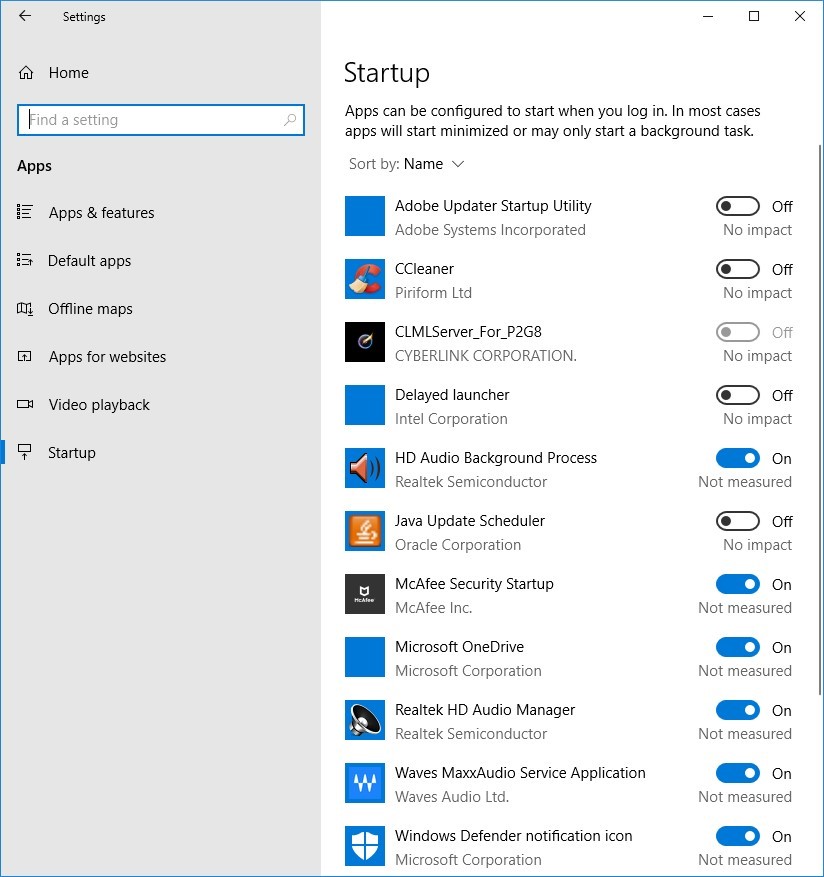Image resolution: width=824 pixels, height=877 pixels.
Task: Click the McAfee Security Startup icon
Action: pos(365,594)
